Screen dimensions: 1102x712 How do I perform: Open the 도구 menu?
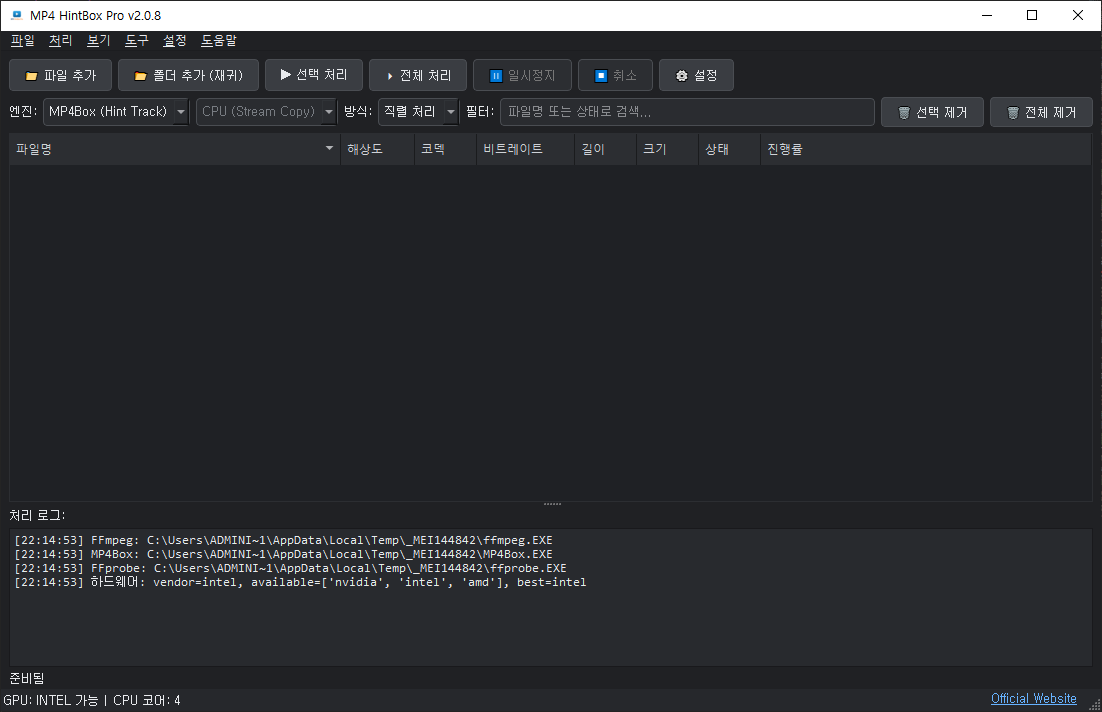(x=136, y=41)
